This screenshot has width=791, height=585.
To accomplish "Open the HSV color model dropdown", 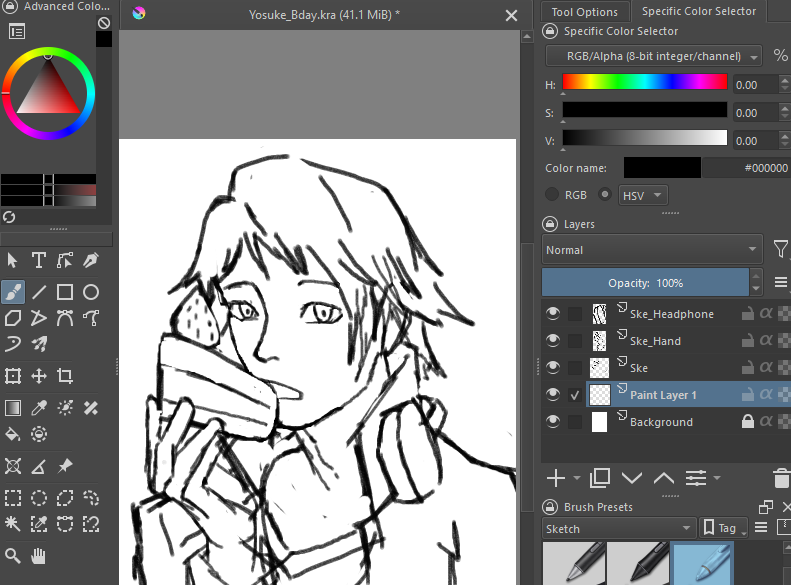I will [x=643, y=196].
